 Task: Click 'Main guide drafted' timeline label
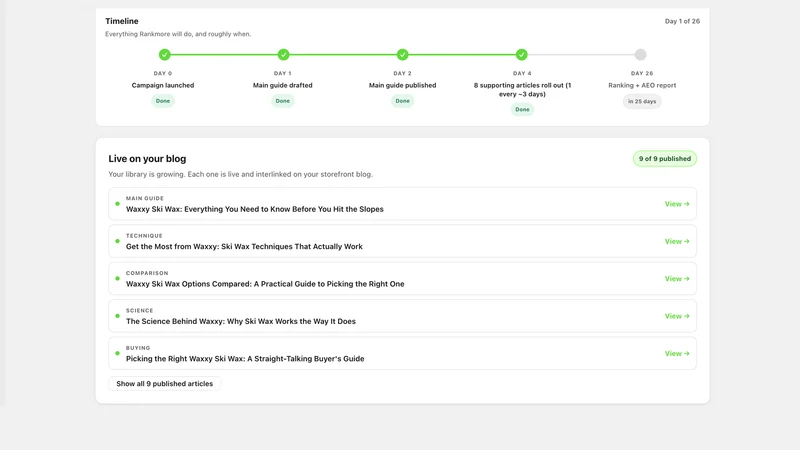coord(283,85)
